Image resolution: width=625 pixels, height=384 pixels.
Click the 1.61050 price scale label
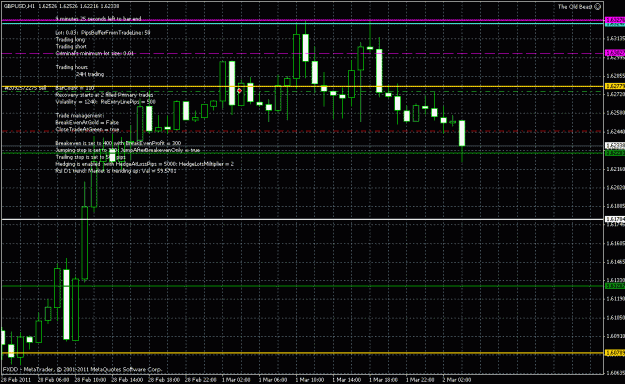[x=615, y=317]
